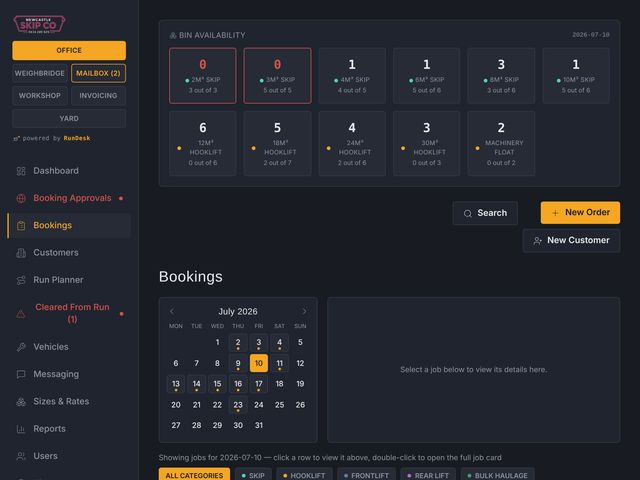This screenshot has height=480, width=640.
Task: Select July 13 in the calendar
Action: coord(176,384)
